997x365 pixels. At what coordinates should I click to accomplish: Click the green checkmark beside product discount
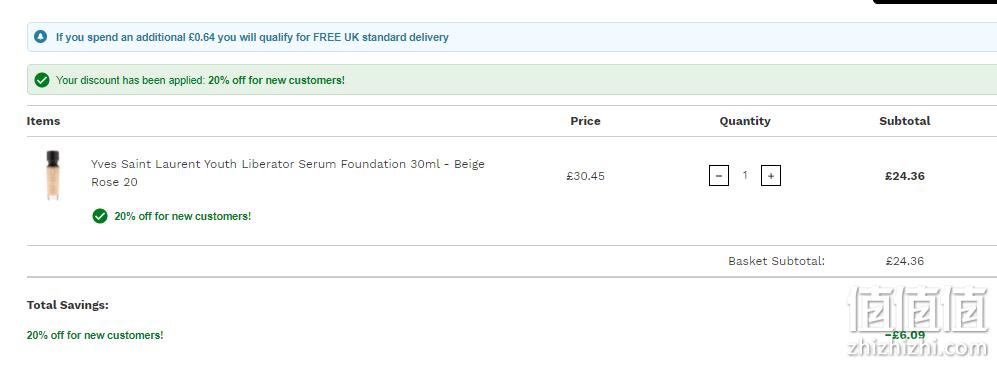point(100,216)
